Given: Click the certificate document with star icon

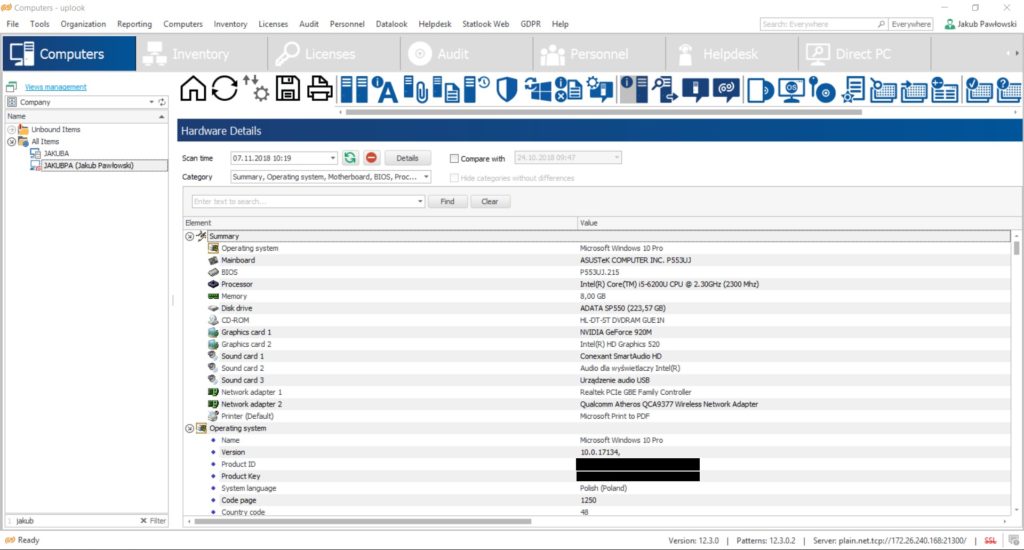Looking at the screenshot, I should click(x=853, y=89).
